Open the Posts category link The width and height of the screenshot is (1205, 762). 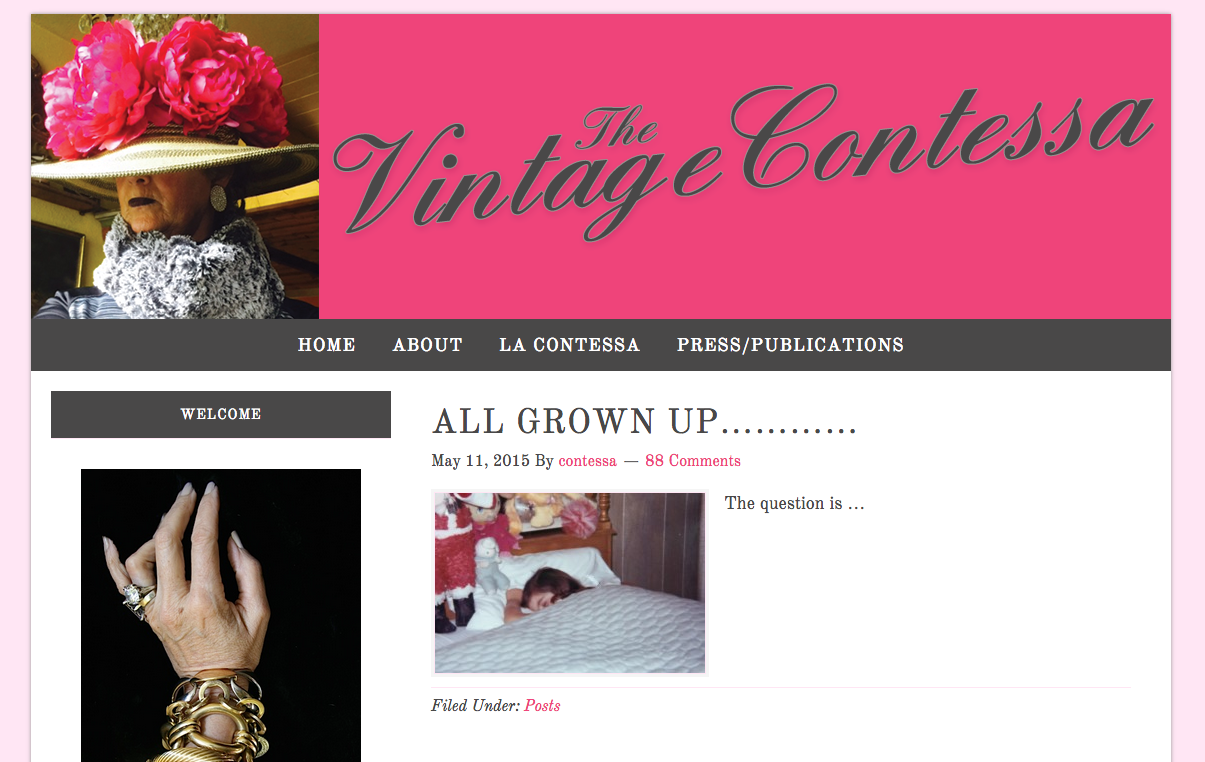(x=542, y=706)
